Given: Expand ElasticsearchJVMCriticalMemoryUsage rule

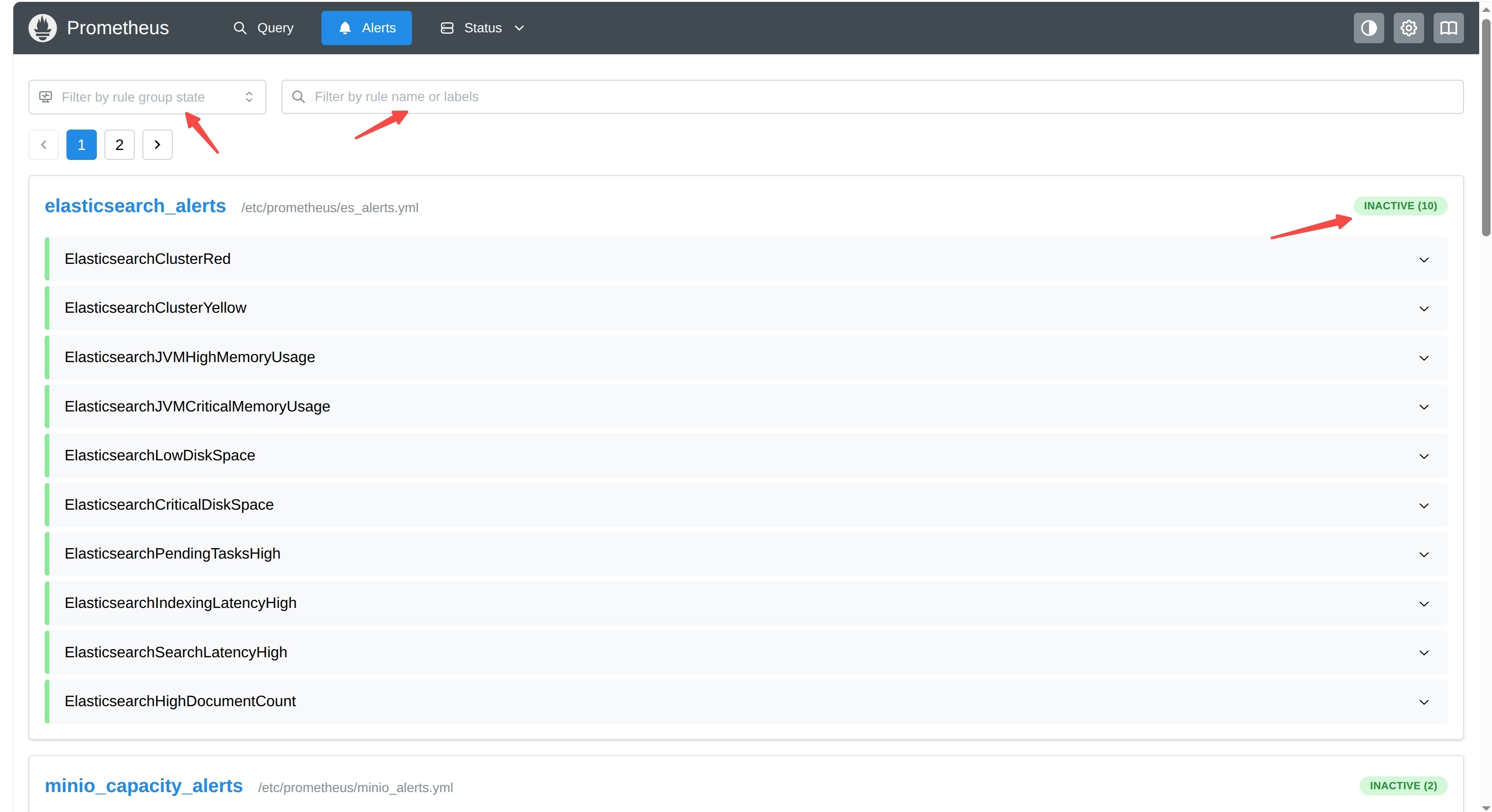Looking at the screenshot, I should pyautogui.click(x=746, y=407).
